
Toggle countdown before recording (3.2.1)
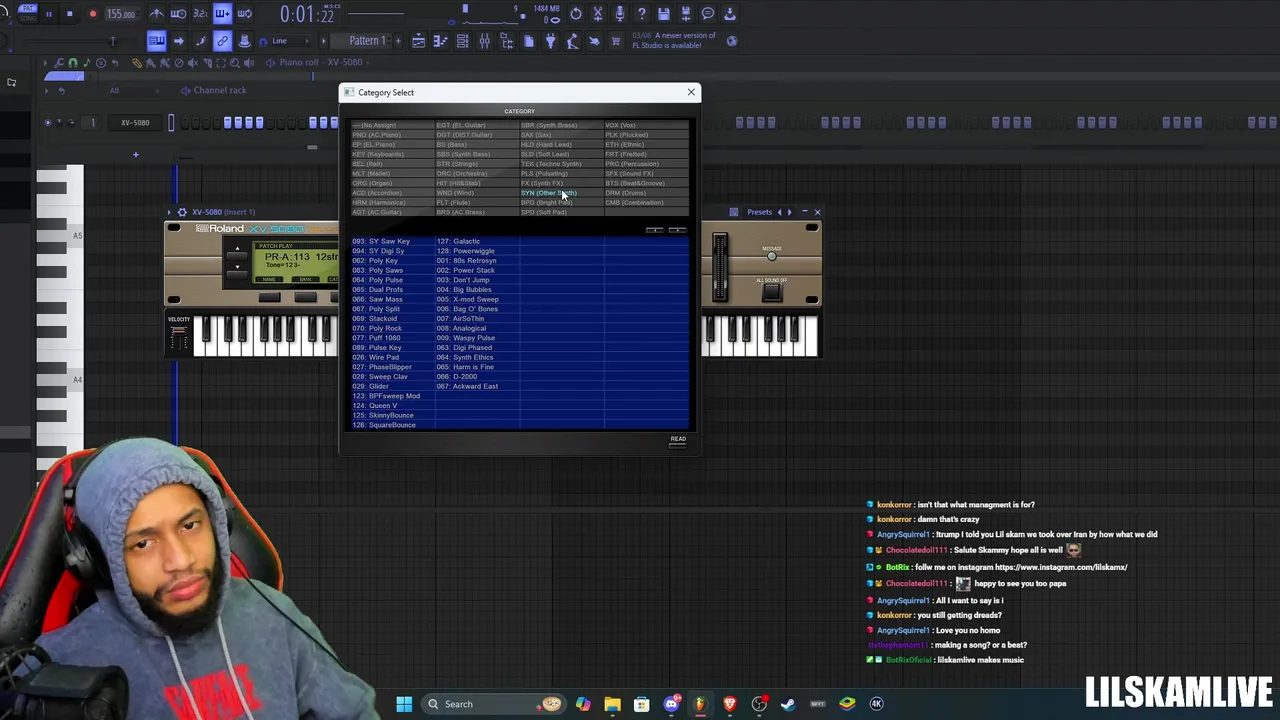click(200, 14)
